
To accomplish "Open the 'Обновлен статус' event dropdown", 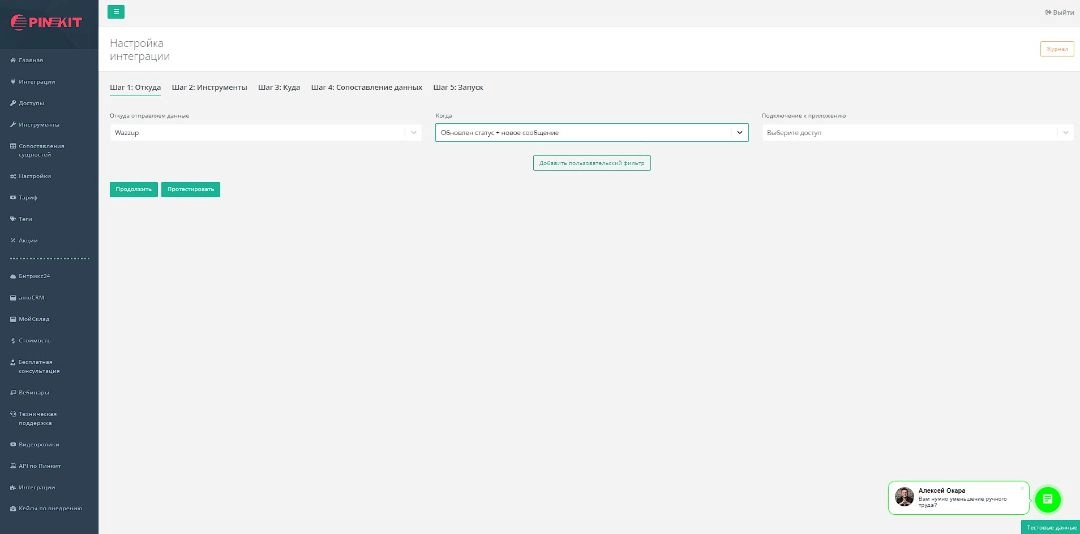I will coord(591,132).
